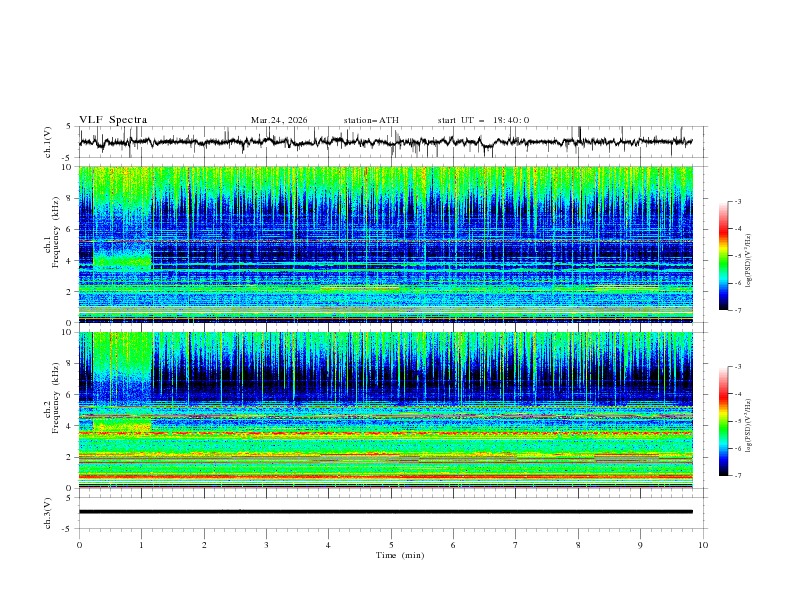Click the ch.1(V) waveform trace panel
Viewport: 792px width, 612px height.
click(392, 142)
